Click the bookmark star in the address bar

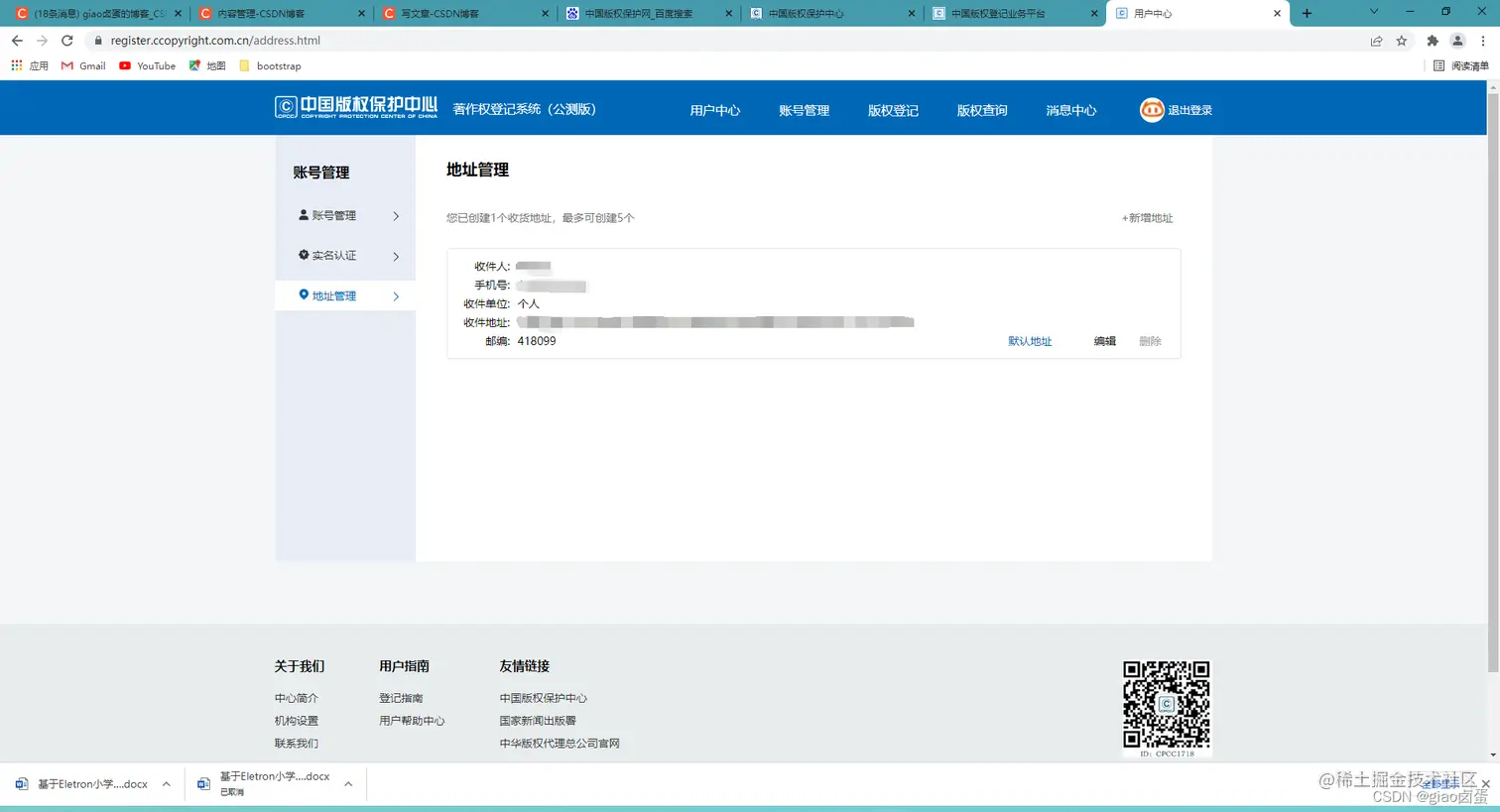coord(1402,41)
